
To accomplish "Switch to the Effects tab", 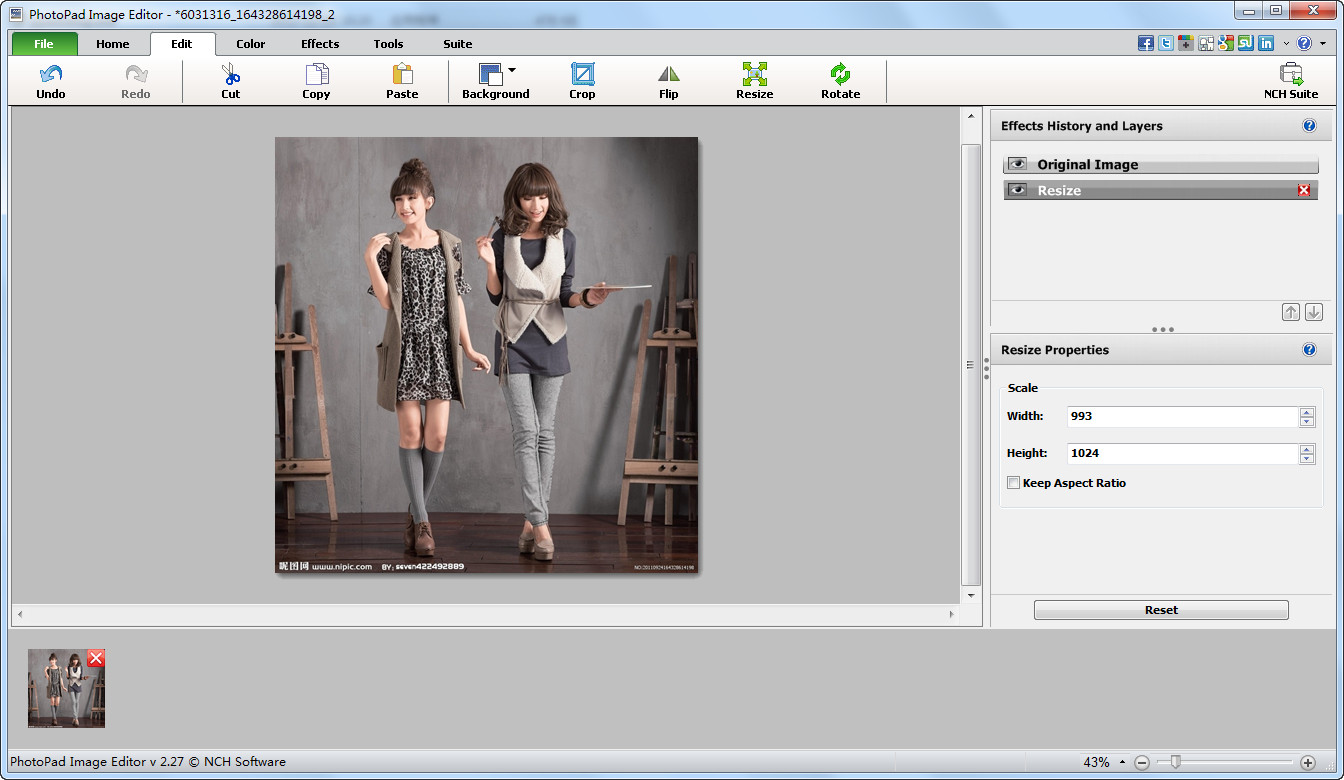I will point(320,44).
